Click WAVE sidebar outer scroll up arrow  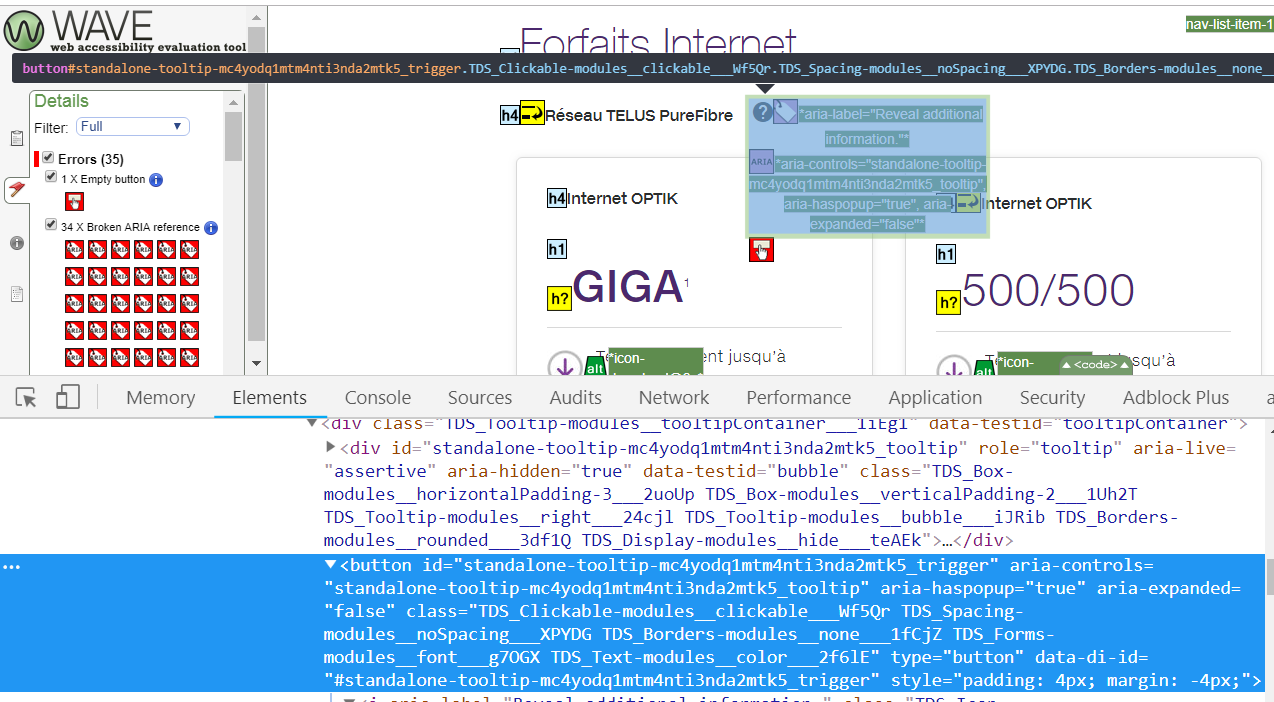pyautogui.click(x=256, y=17)
